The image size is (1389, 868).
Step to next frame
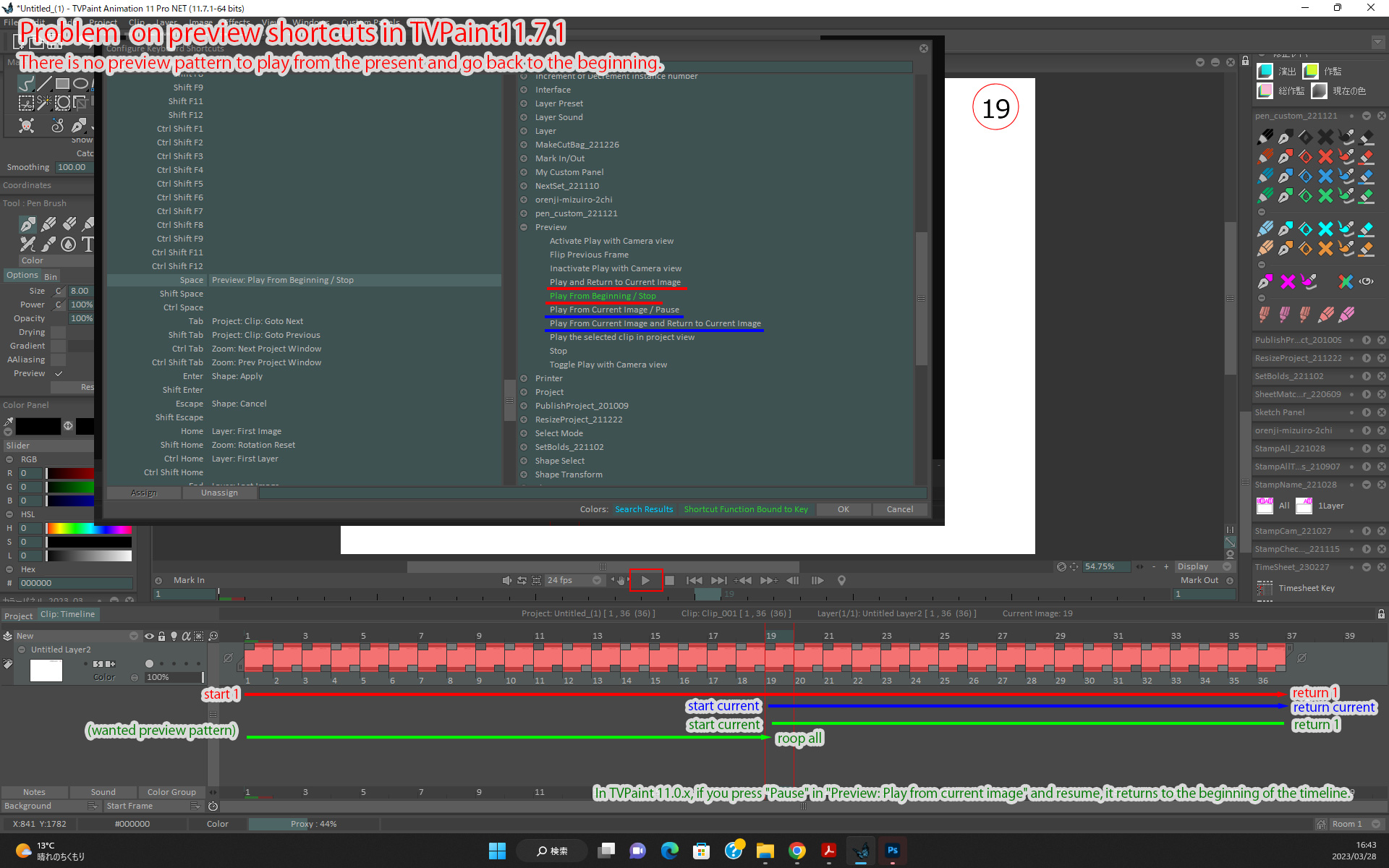pos(817,580)
